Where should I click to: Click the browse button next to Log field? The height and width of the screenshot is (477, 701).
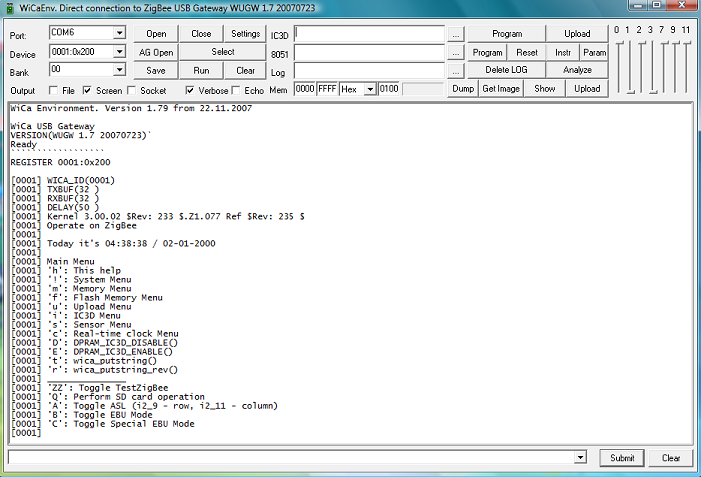[x=456, y=72]
